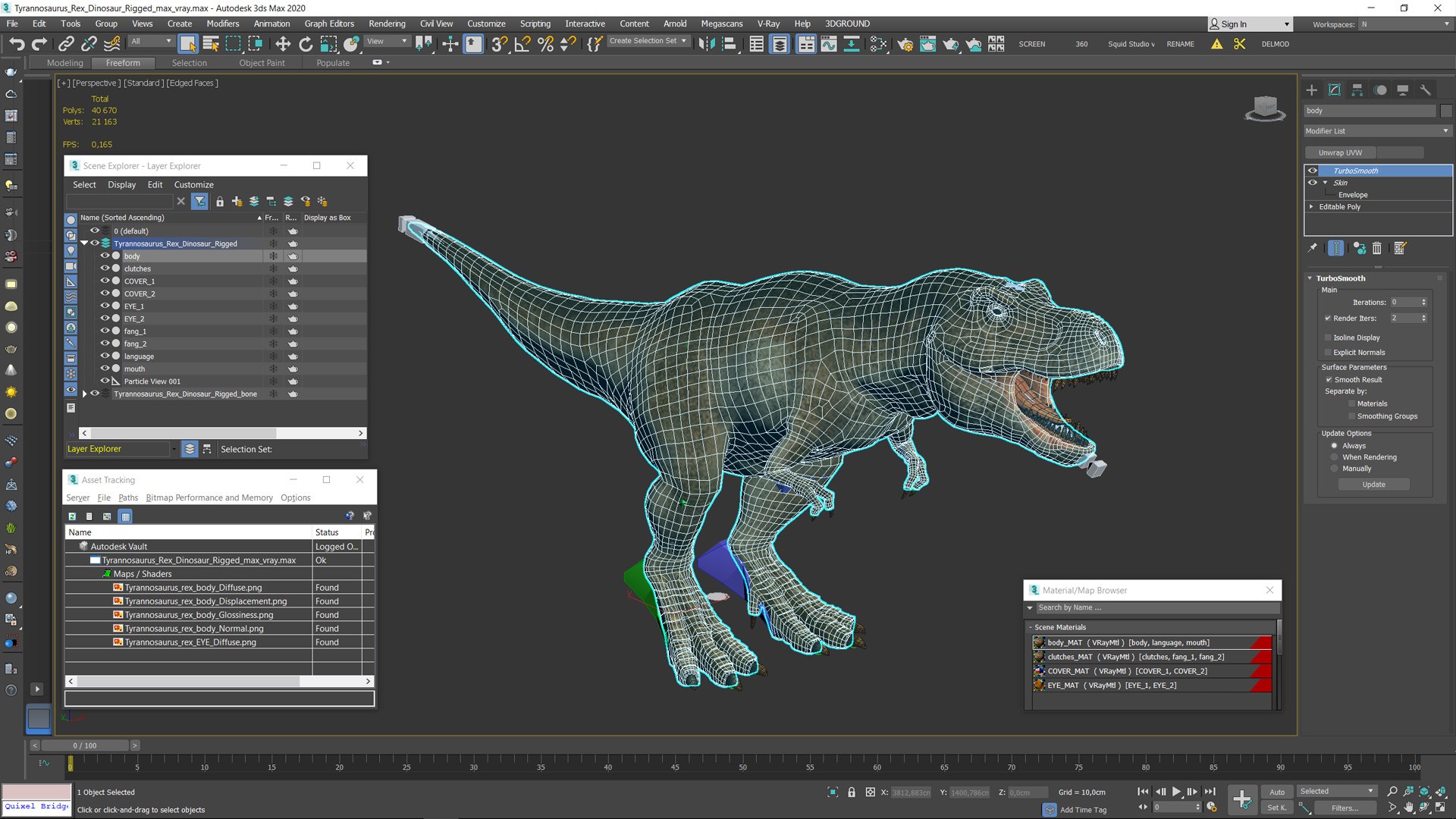Expand the Tyrannosaurus_Rex_Dinosaur_Rigged_bone layer
The width and height of the screenshot is (1456, 819).
click(85, 394)
